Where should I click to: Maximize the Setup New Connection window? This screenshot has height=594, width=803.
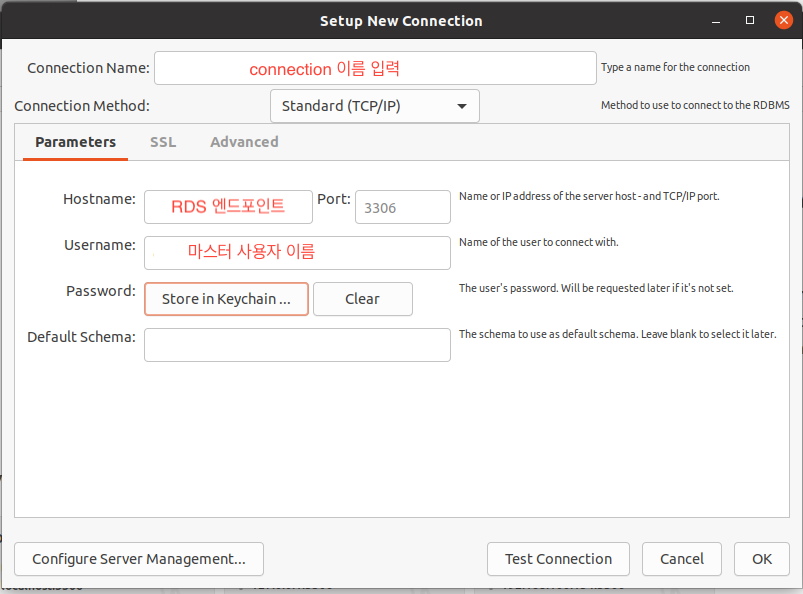tap(750, 20)
